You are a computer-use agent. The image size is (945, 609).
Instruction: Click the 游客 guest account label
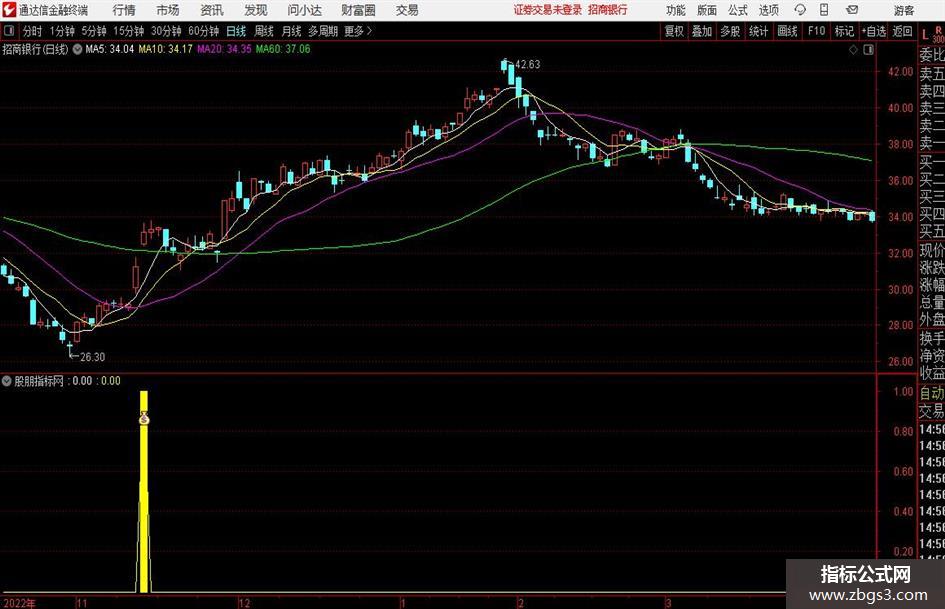click(904, 10)
